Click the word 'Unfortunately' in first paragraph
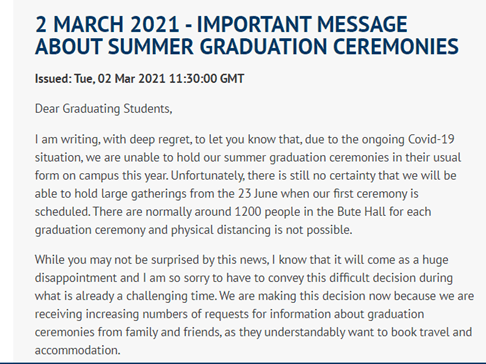The image size is (486, 364). coord(208,176)
